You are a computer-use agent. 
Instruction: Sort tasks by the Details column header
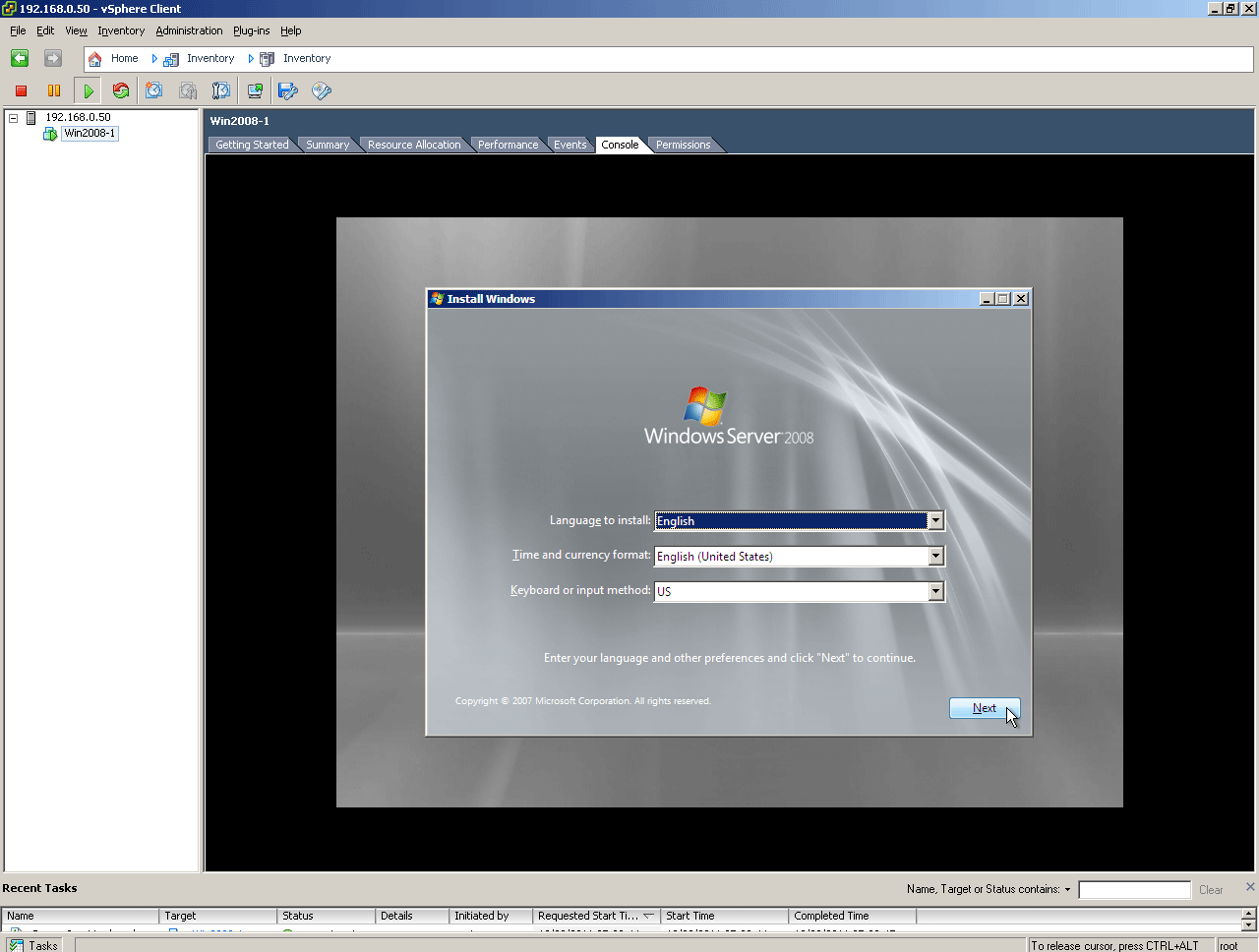(x=412, y=916)
